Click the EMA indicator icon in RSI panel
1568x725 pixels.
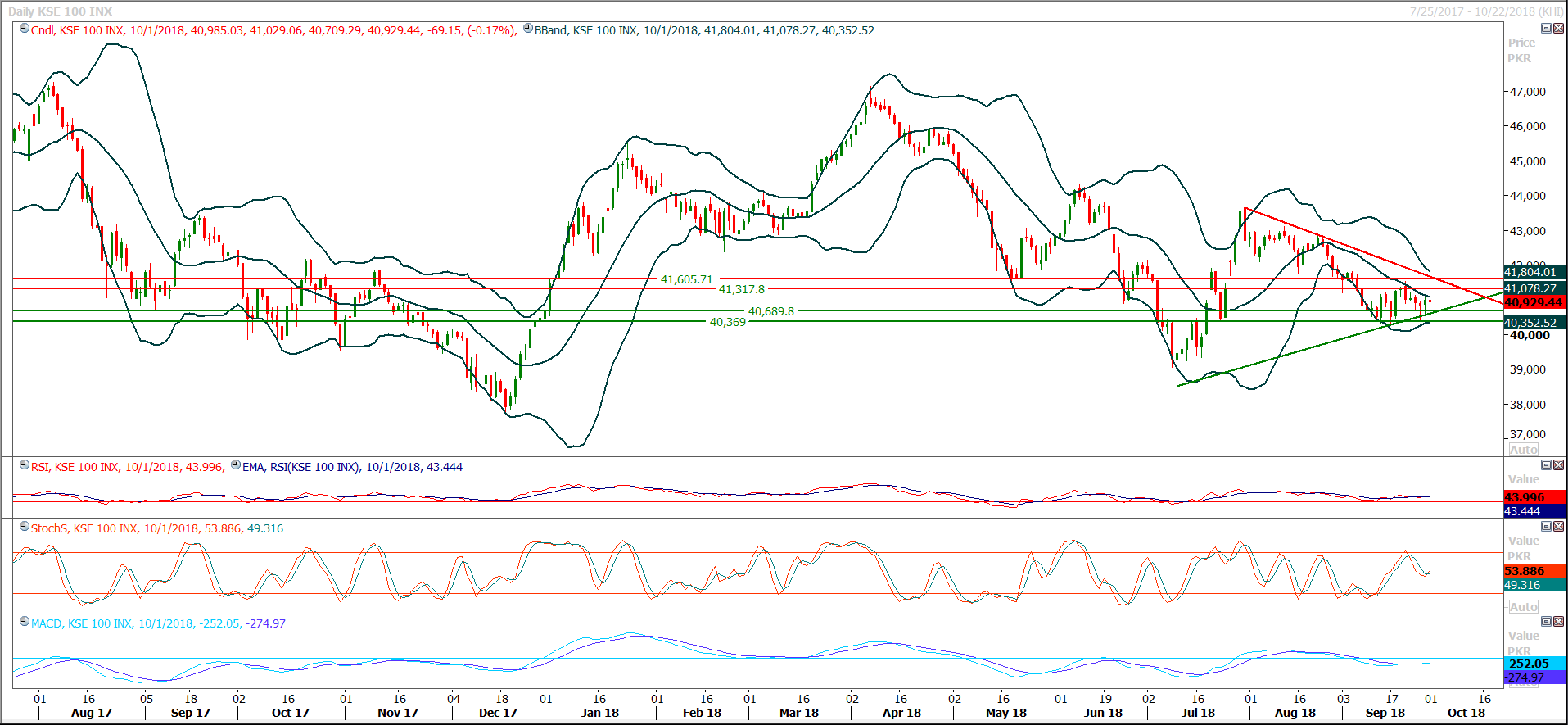coord(236,465)
